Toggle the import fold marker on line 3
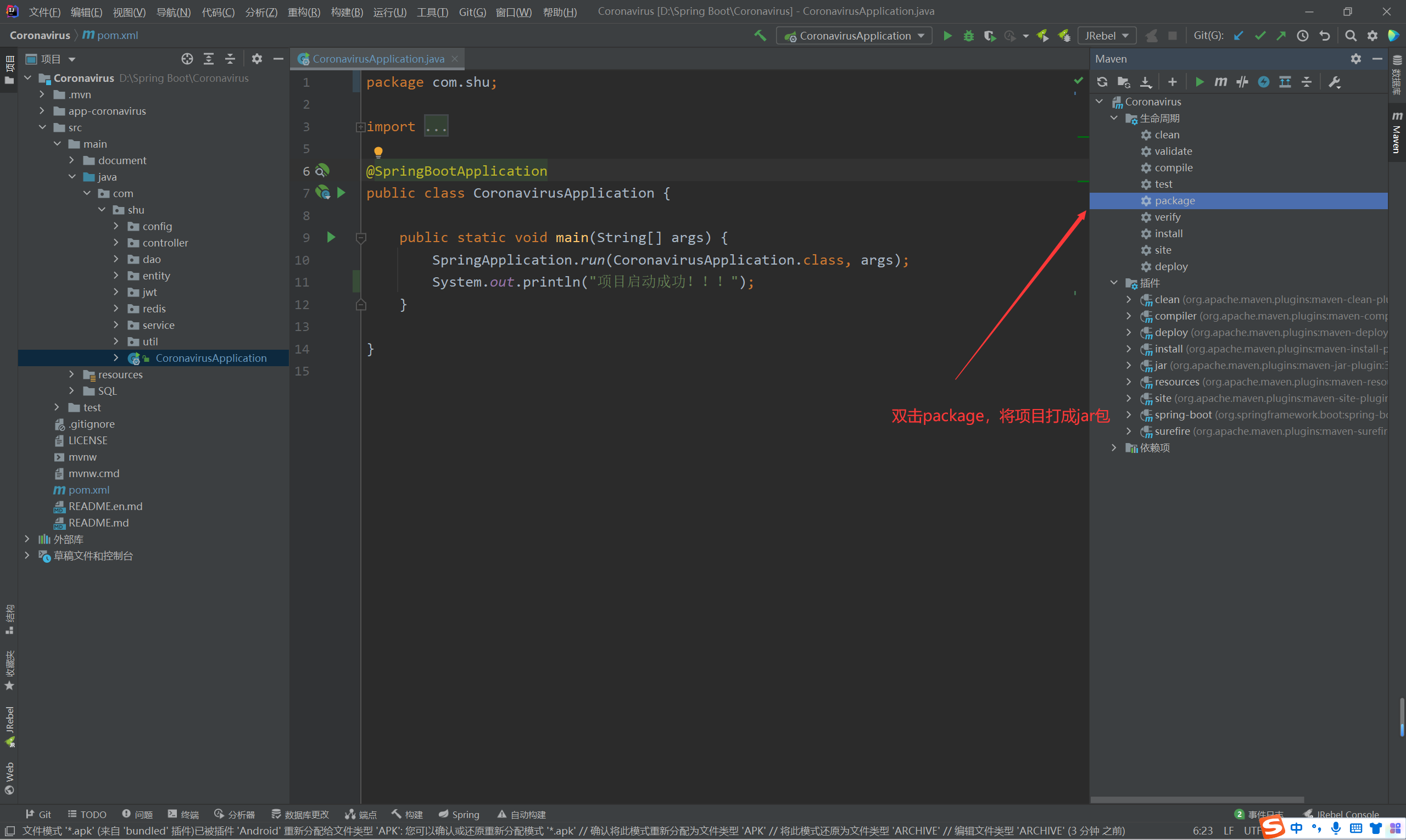Screen dimensions: 1406x840 pyautogui.click(x=360, y=127)
